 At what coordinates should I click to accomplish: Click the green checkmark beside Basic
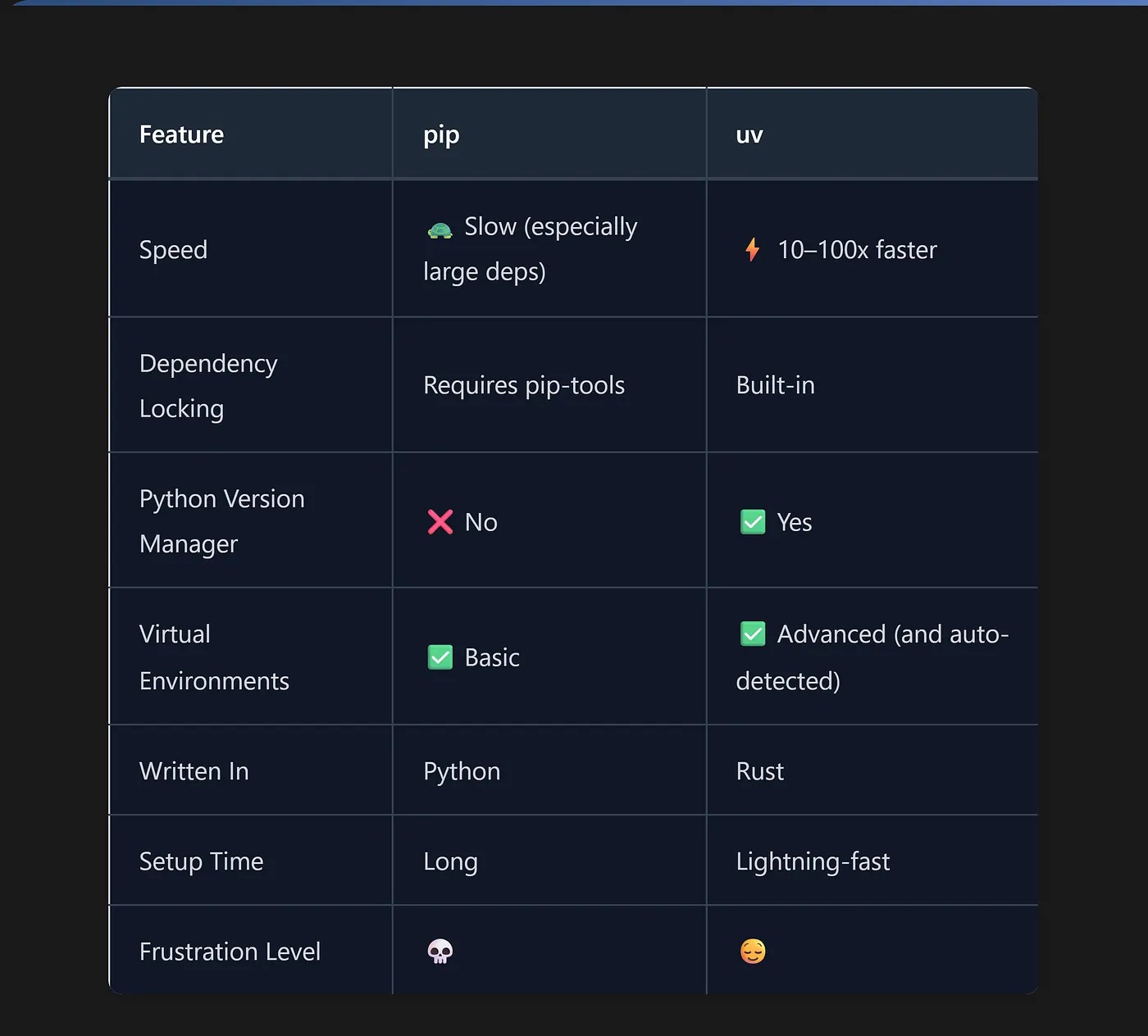[440, 657]
